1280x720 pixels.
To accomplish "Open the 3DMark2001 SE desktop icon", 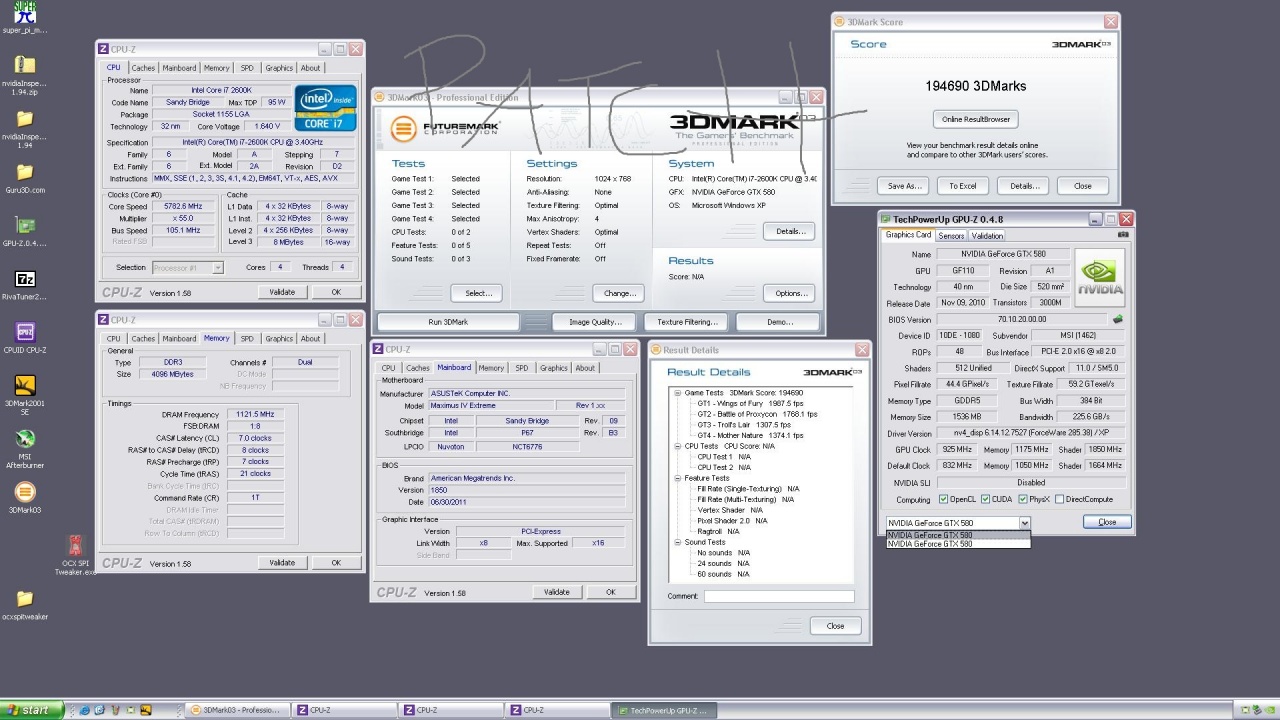I will tap(25, 386).
